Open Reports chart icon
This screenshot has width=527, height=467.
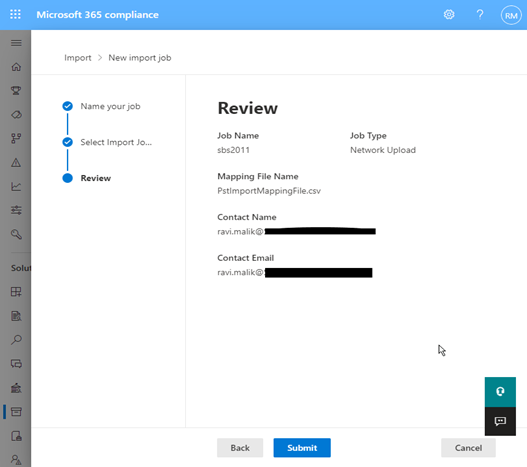(x=16, y=186)
